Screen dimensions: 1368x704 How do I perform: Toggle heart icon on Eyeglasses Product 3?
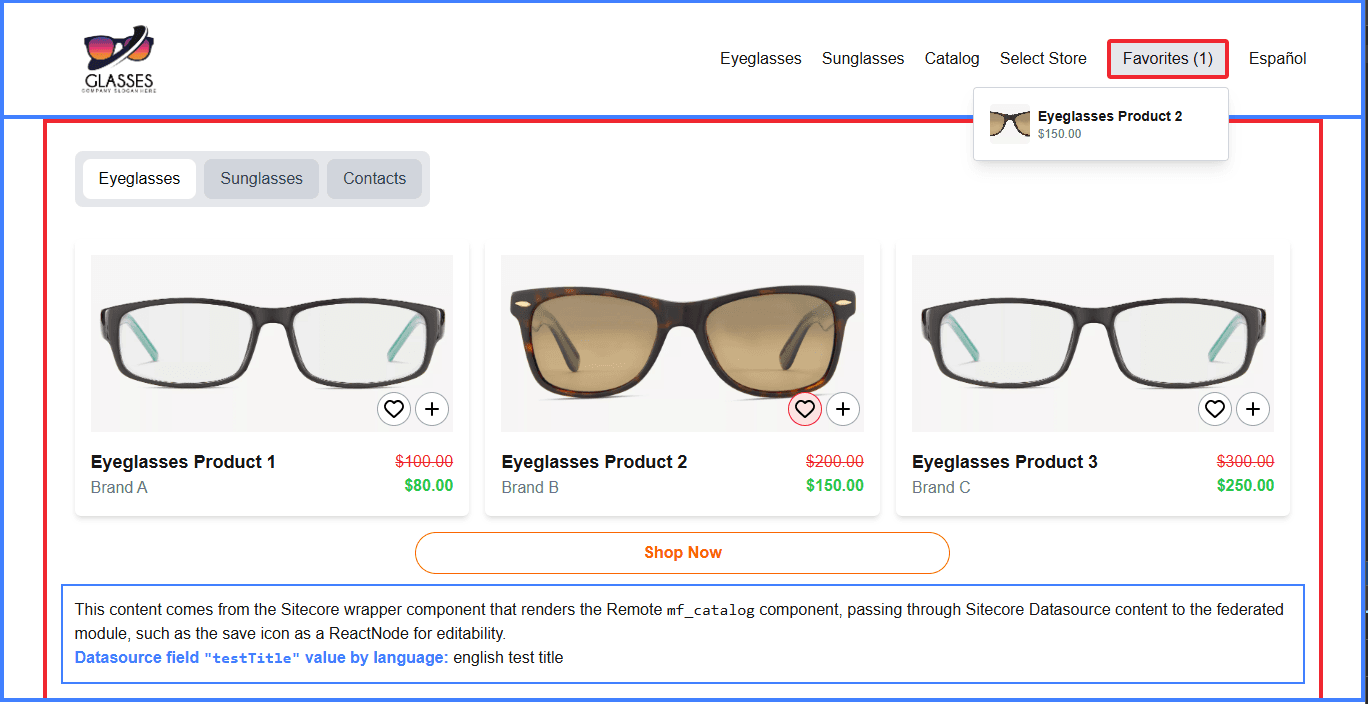coord(1215,409)
